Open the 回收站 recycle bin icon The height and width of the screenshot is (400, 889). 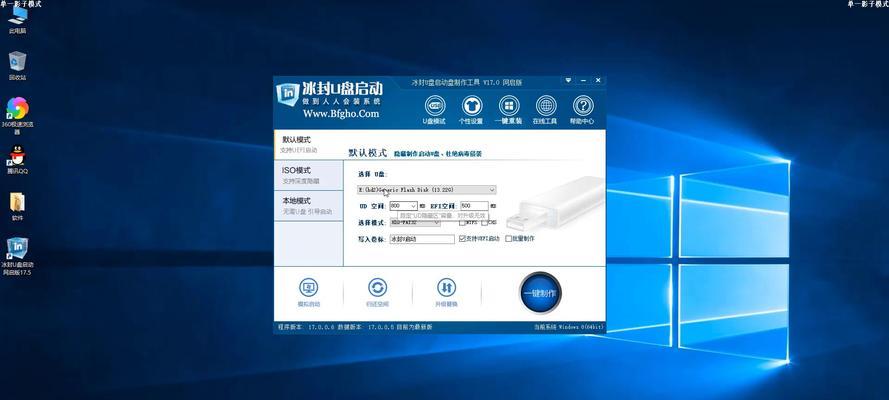point(18,66)
